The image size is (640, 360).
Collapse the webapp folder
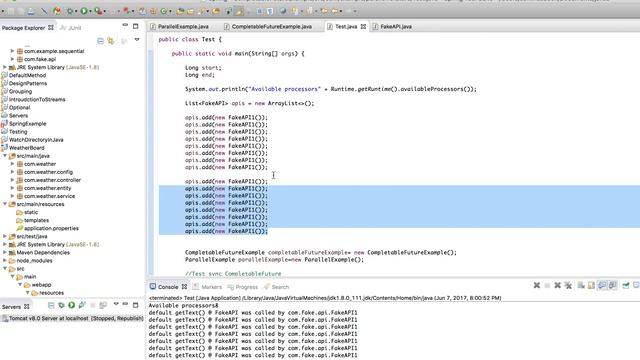20,284
